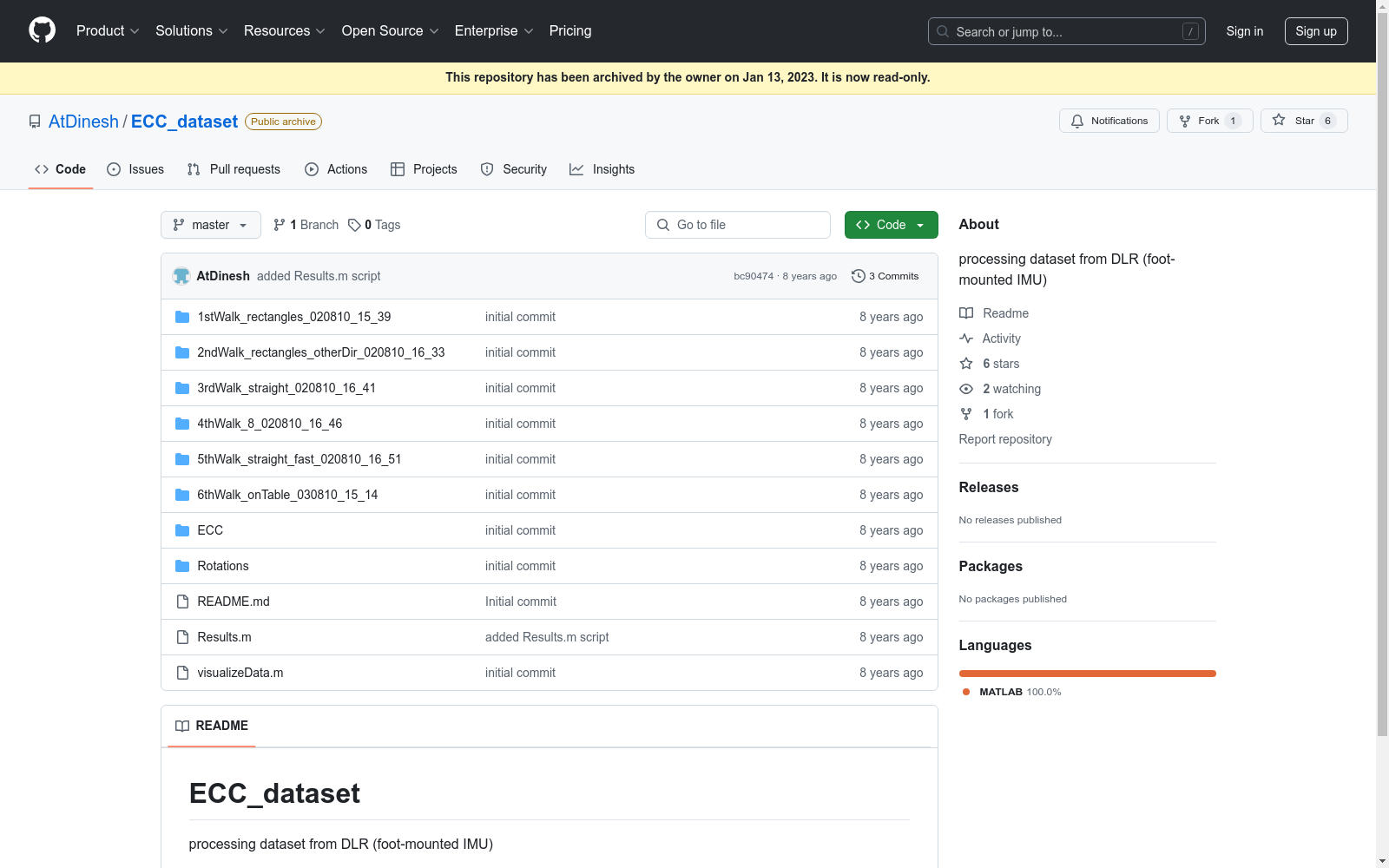Open the Projects tab
Screen dimensions: 1389x868
[x=424, y=169]
